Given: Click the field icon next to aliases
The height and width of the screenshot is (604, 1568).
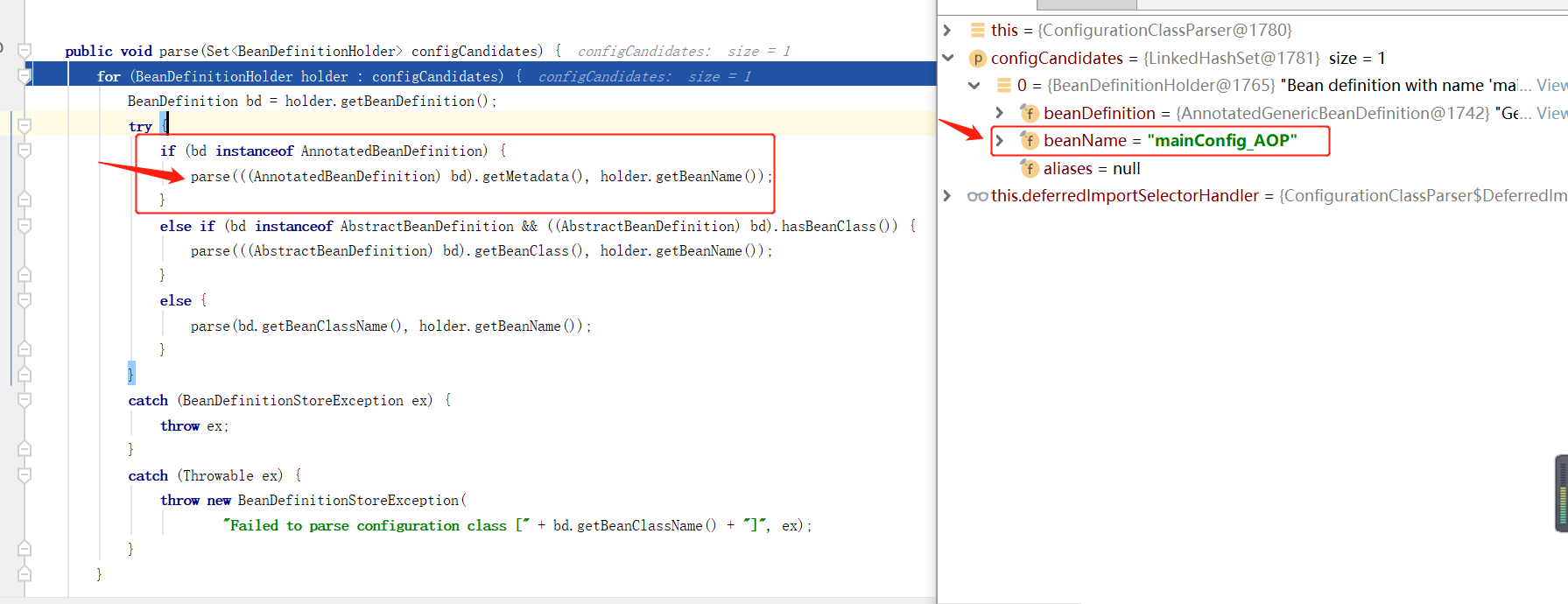Looking at the screenshot, I should [x=1030, y=168].
